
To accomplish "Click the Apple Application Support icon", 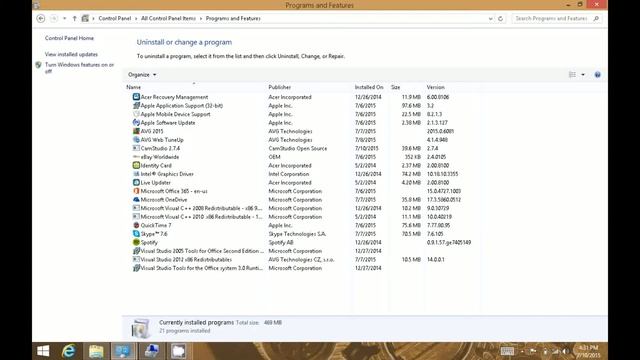I will click(136, 105).
